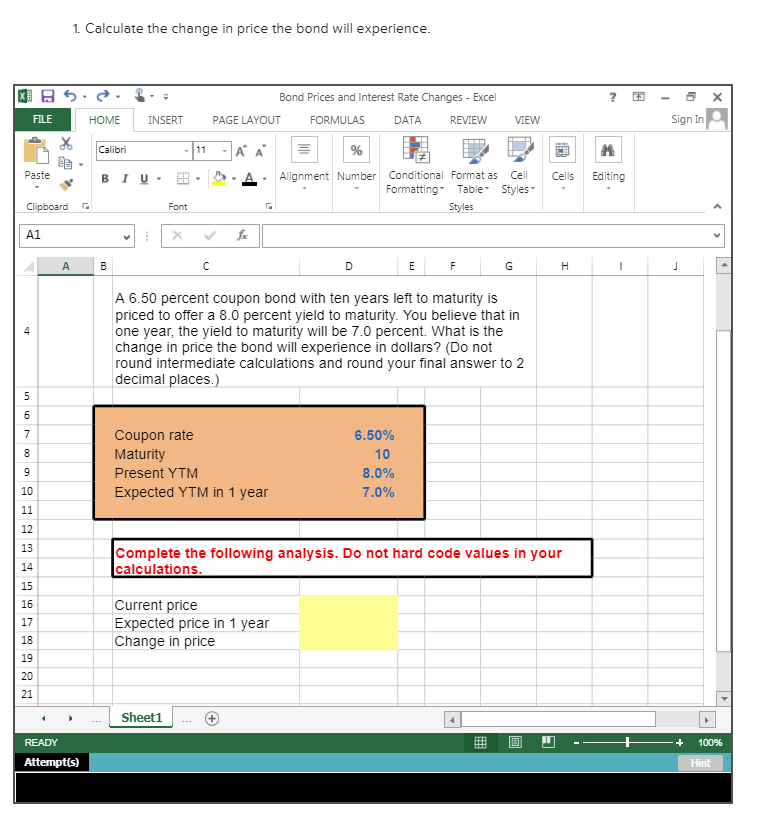Click the Conditional Formatting icon

tap(415, 149)
